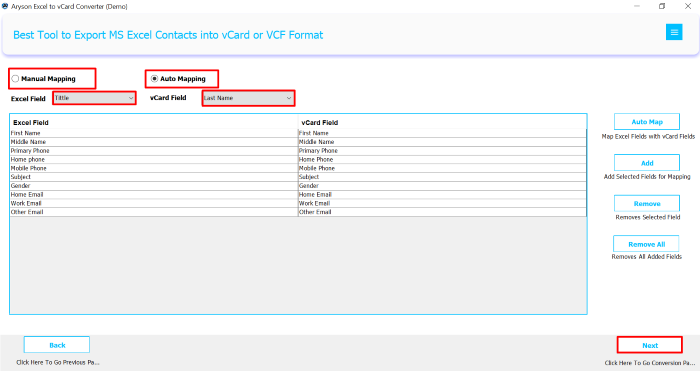
Task: Click the Add button
Action: pyautogui.click(x=647, y=163)
